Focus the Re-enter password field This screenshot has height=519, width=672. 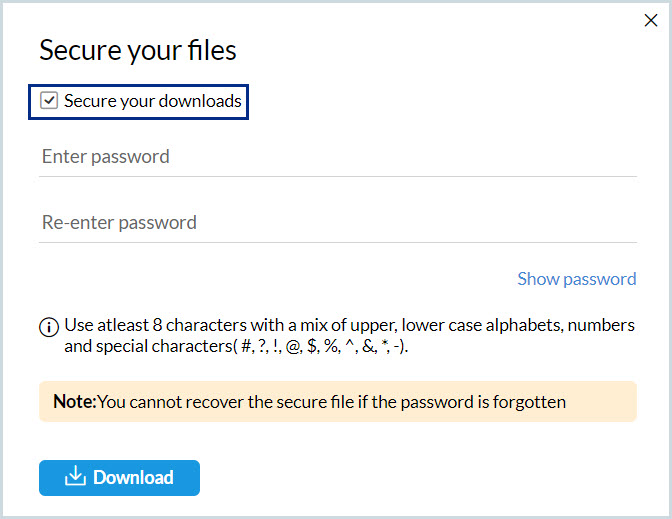[337, 223]
